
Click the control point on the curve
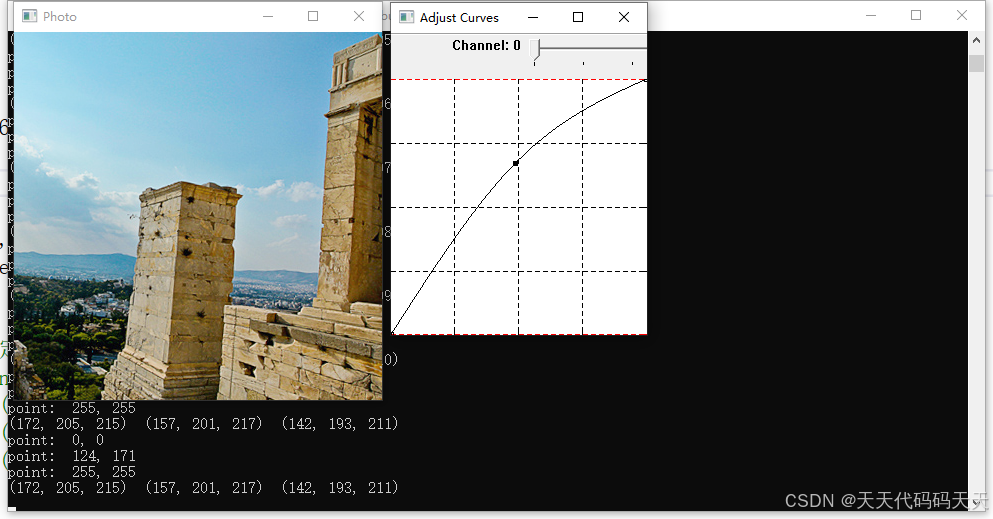coord(515,163)
